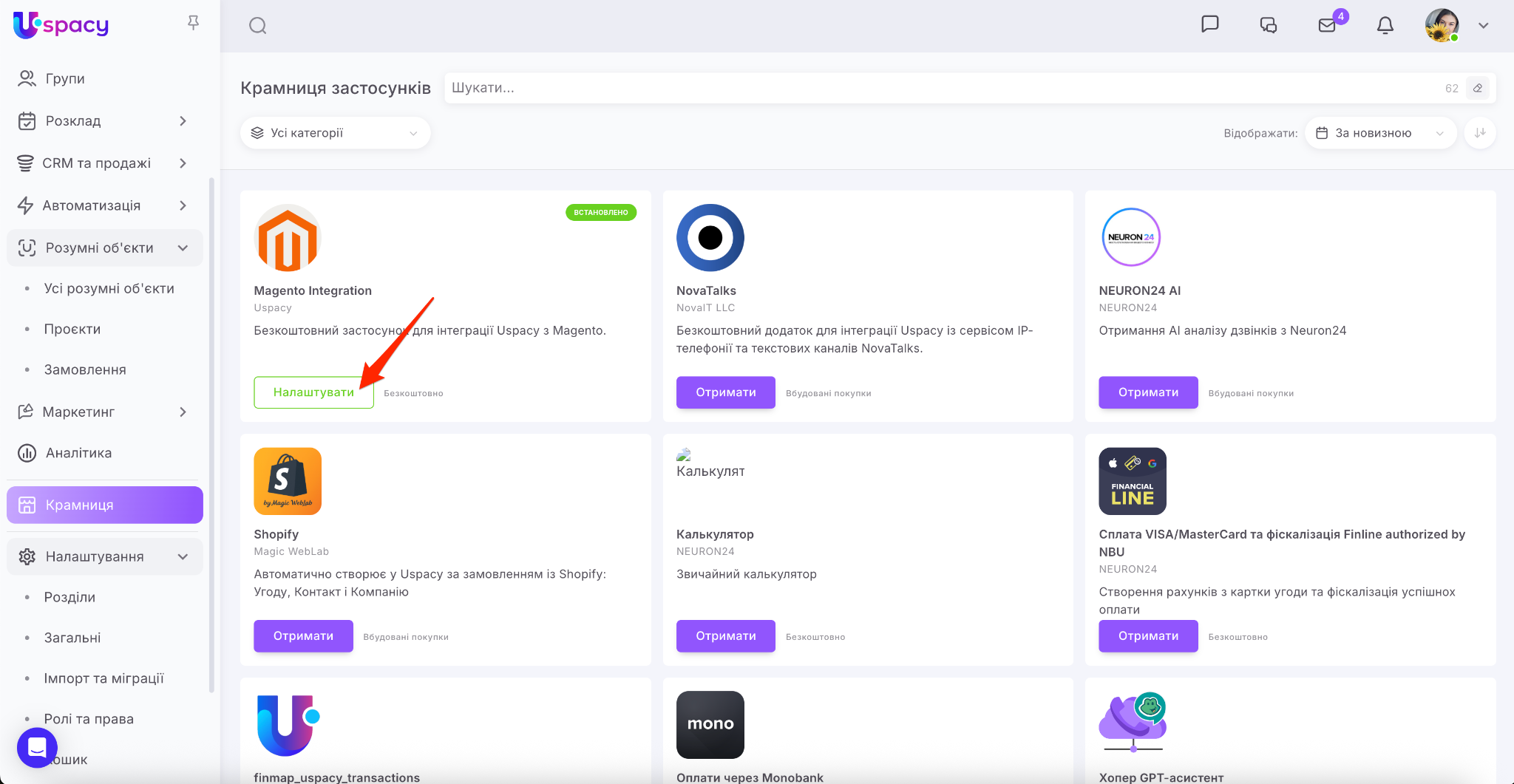Collapse the Розумні об'єкти section
Screen dimensions: 1514x784
pos(183,248)
